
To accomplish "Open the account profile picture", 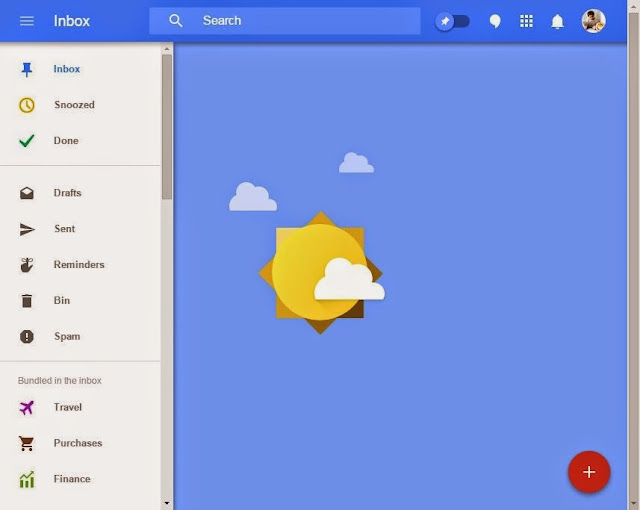I will tap(593, 21).
